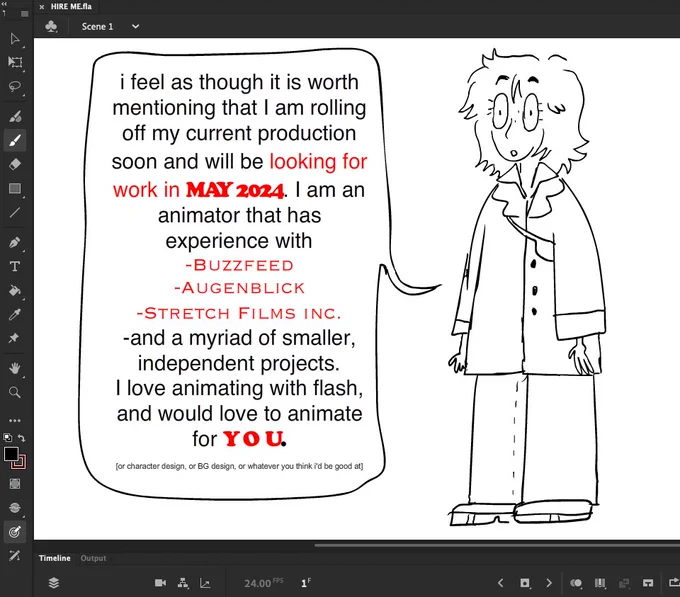The height and width of the screenshot is (597, 680).
Task: Toggle the layers view stack icon
Action: [x=54, y=583]
